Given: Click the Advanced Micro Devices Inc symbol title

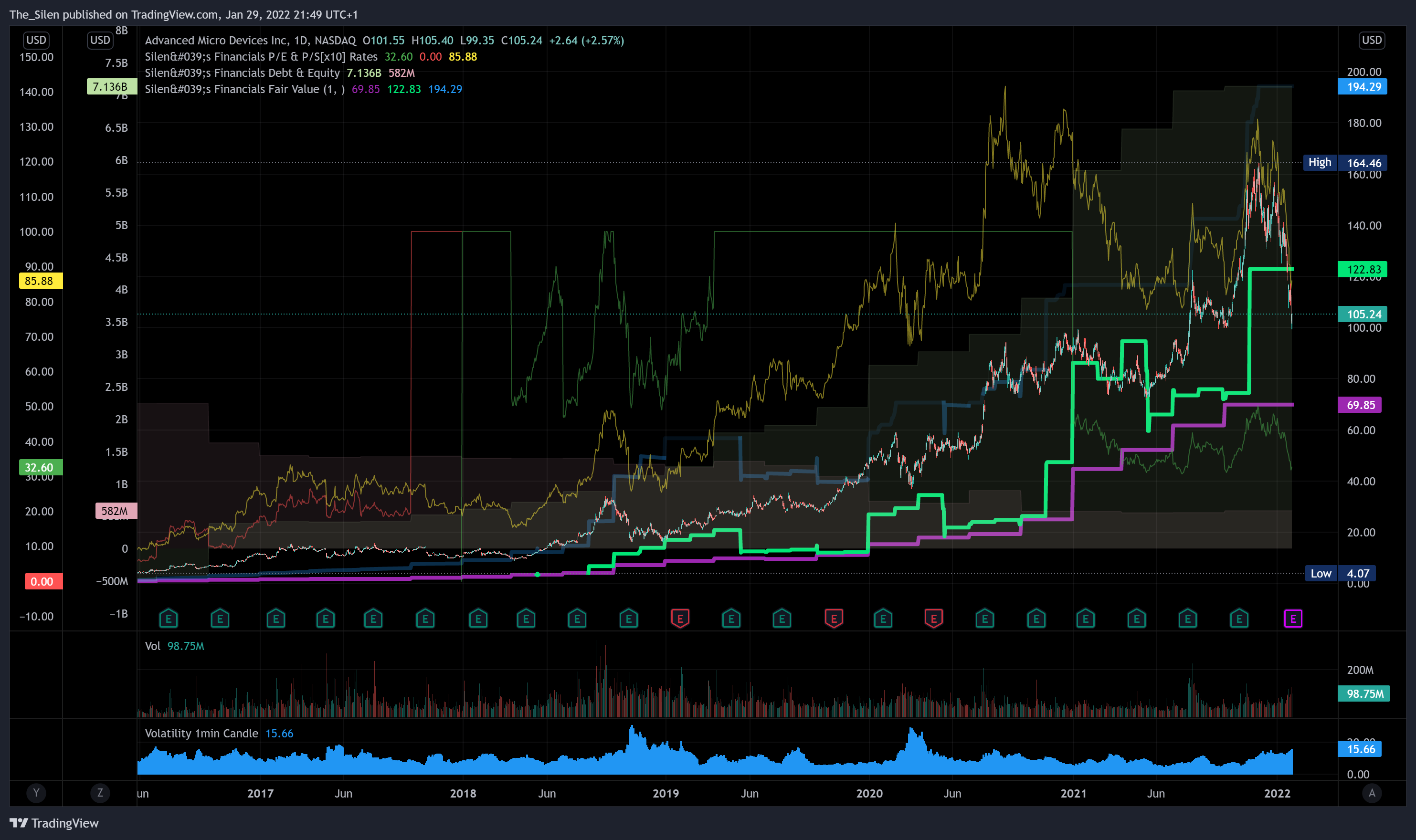Looking at the screenshot, I should [x=250, y=40].
